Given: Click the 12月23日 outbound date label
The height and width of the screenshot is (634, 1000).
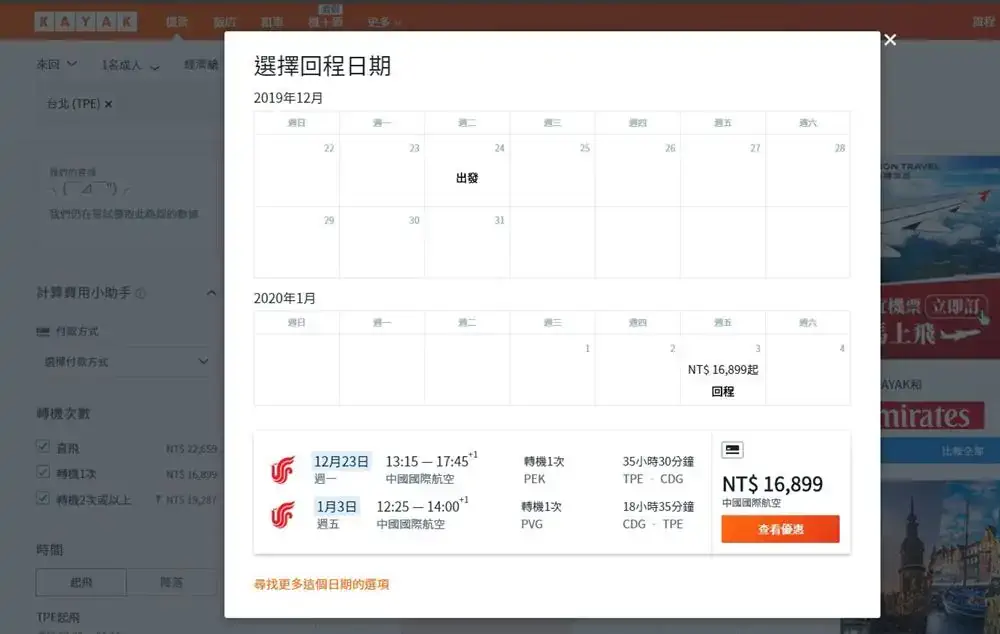Looking at the screenshot, I should click(341, 461).
